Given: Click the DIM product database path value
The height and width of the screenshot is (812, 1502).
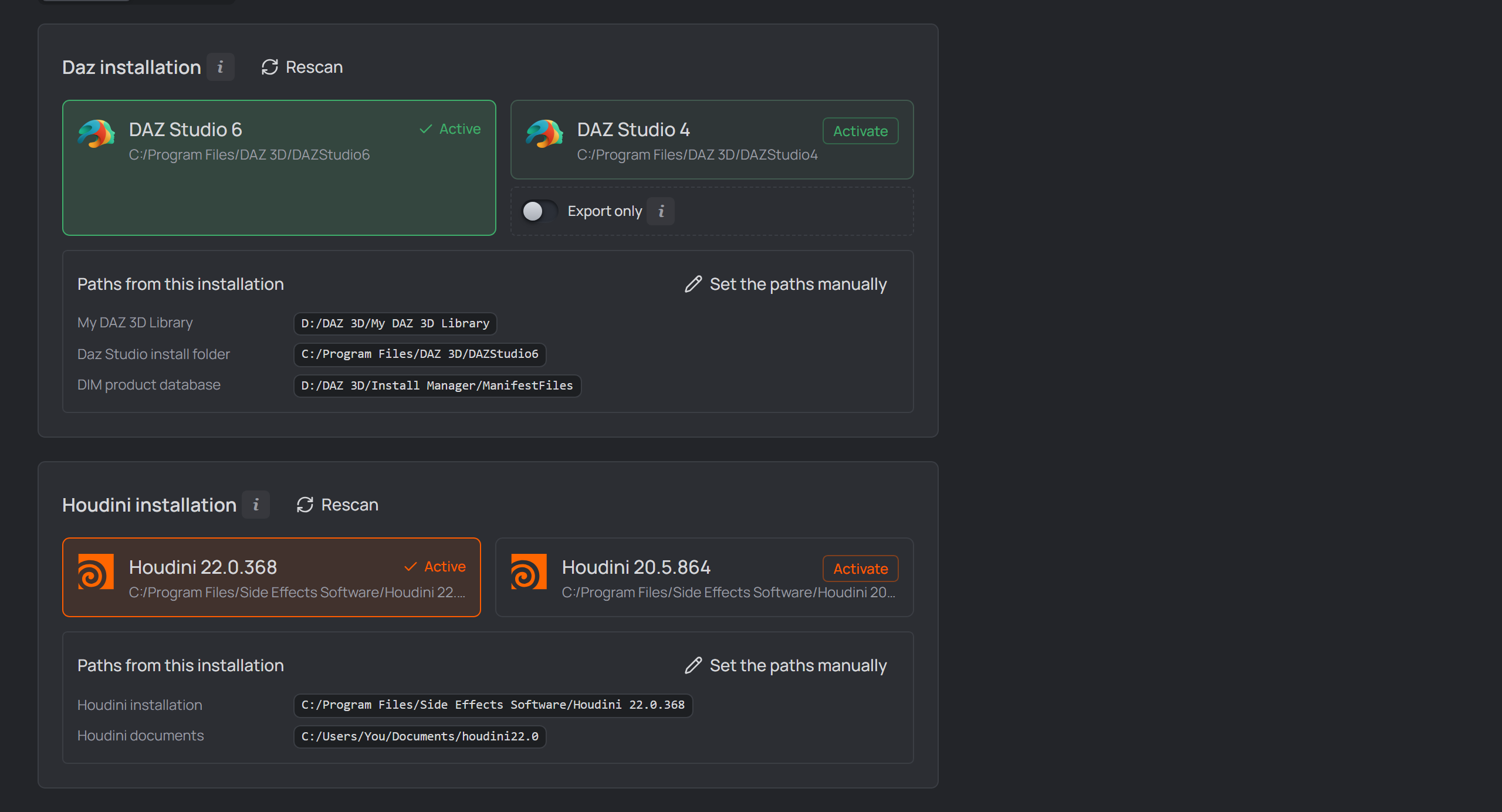Looking at the screenshot, I should tap(437, 386).
